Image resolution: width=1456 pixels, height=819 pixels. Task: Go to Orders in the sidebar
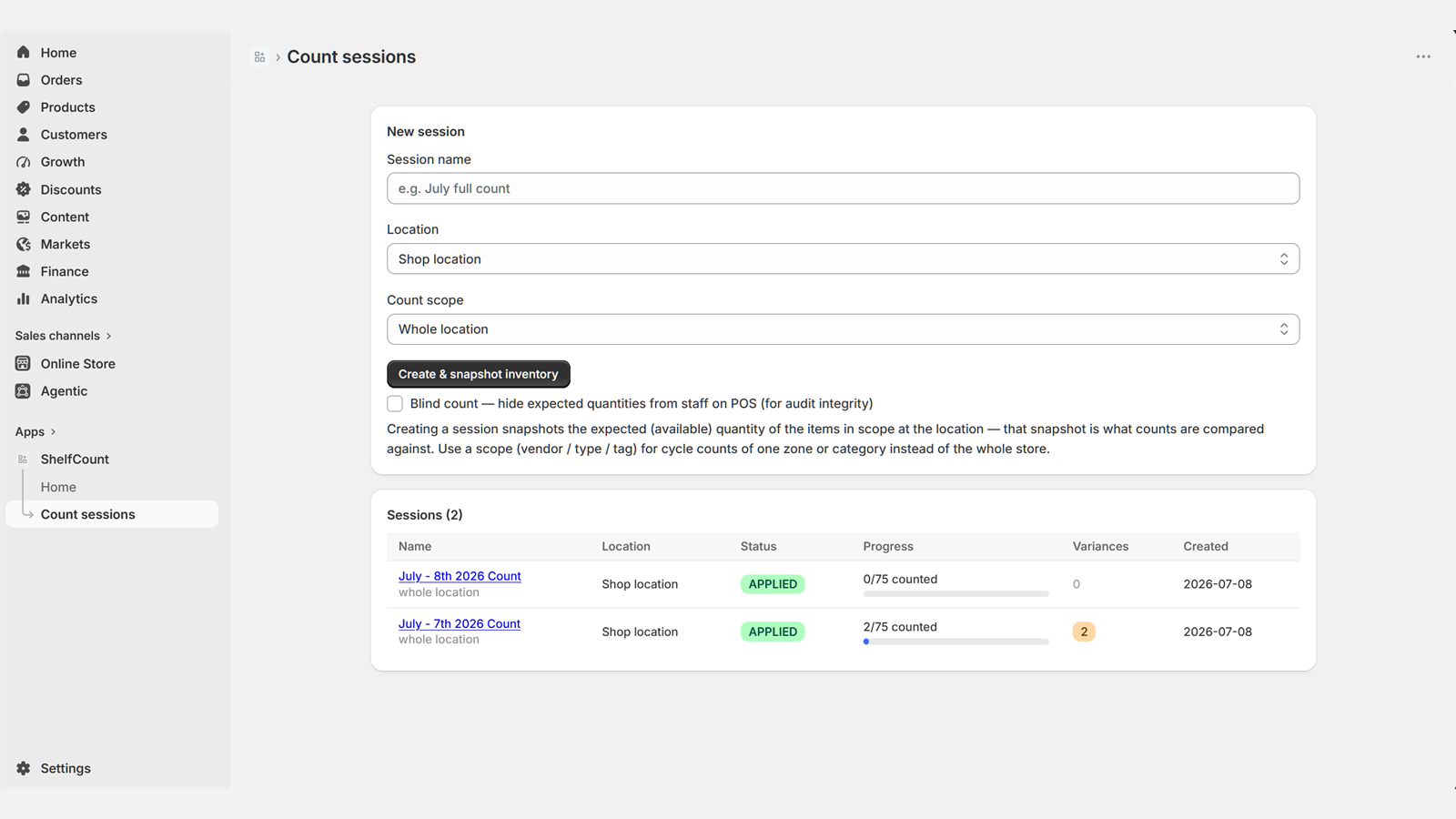[x=61, y=80]
